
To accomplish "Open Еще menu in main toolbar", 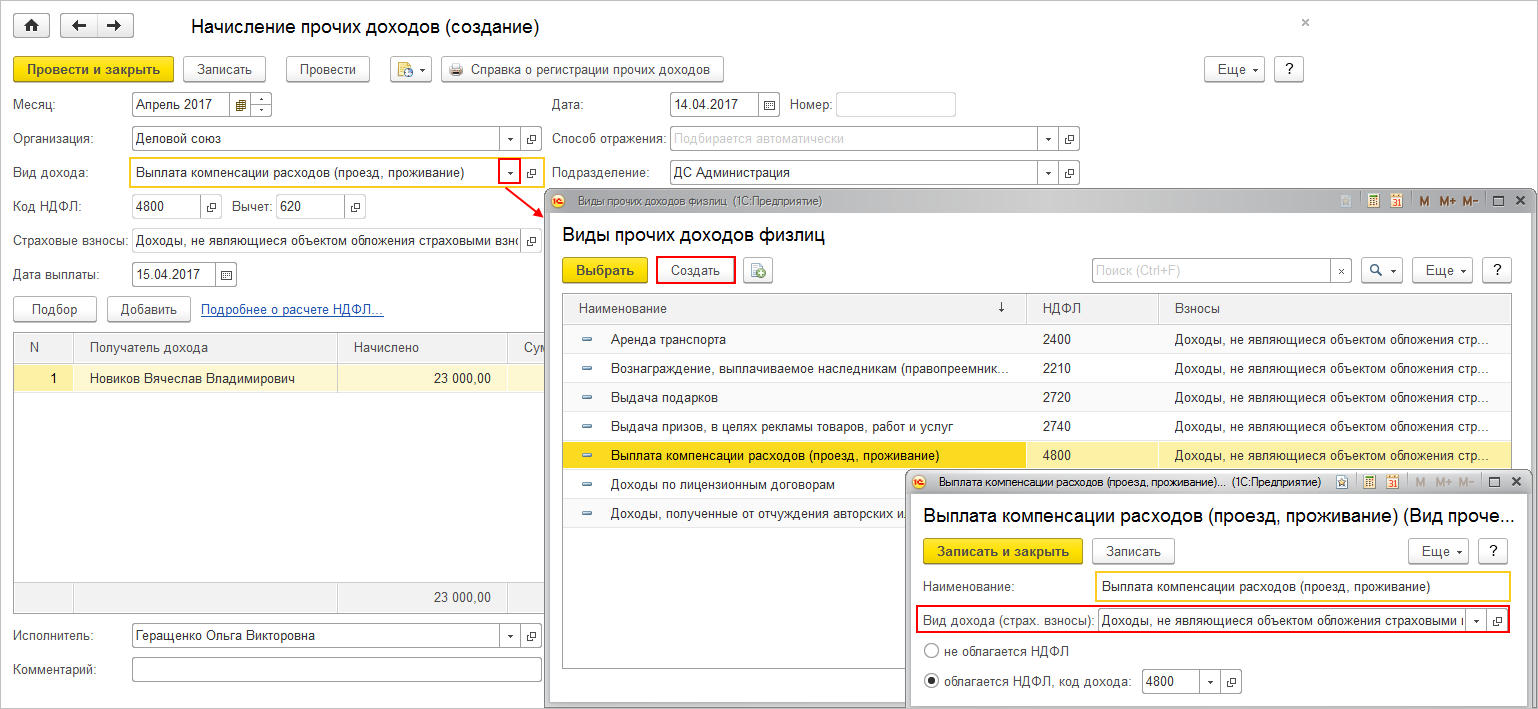I will point(1235,70).
